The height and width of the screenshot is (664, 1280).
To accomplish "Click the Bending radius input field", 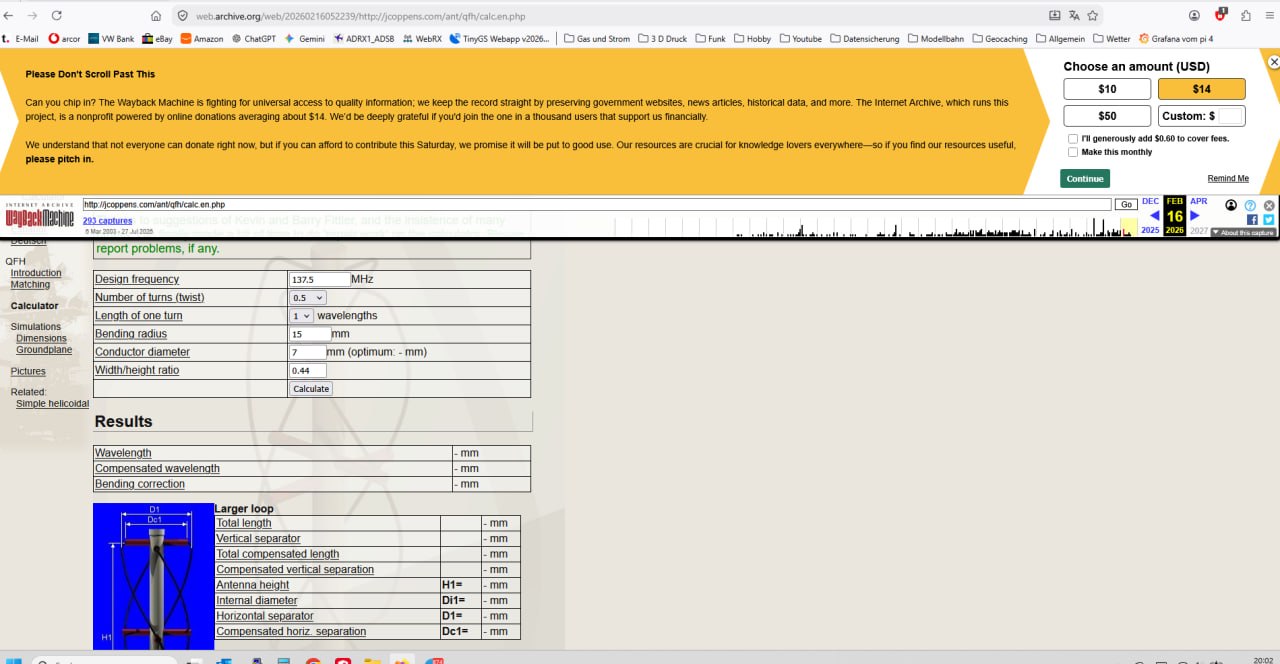I will [310, 334].
